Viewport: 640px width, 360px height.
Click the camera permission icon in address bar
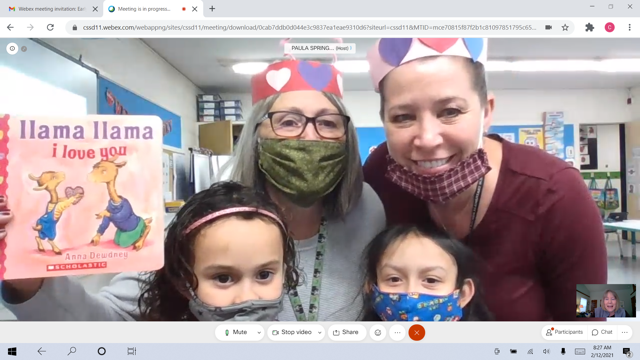(x=549, y=27)
